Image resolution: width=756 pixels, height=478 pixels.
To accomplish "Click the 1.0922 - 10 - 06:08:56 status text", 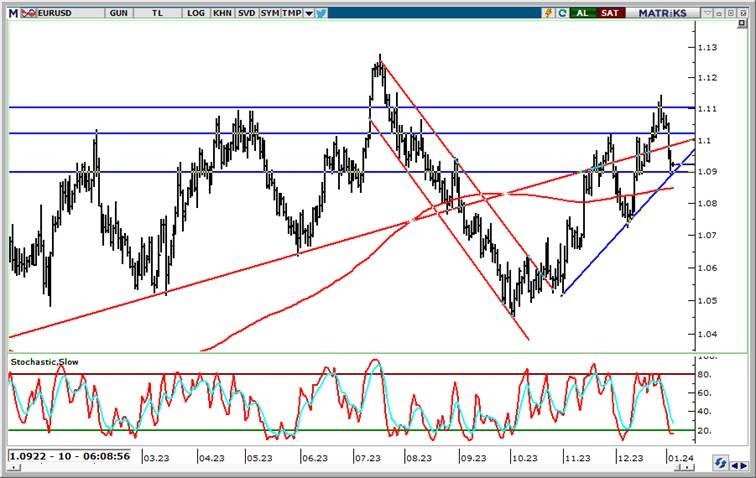I will point(70,456).
